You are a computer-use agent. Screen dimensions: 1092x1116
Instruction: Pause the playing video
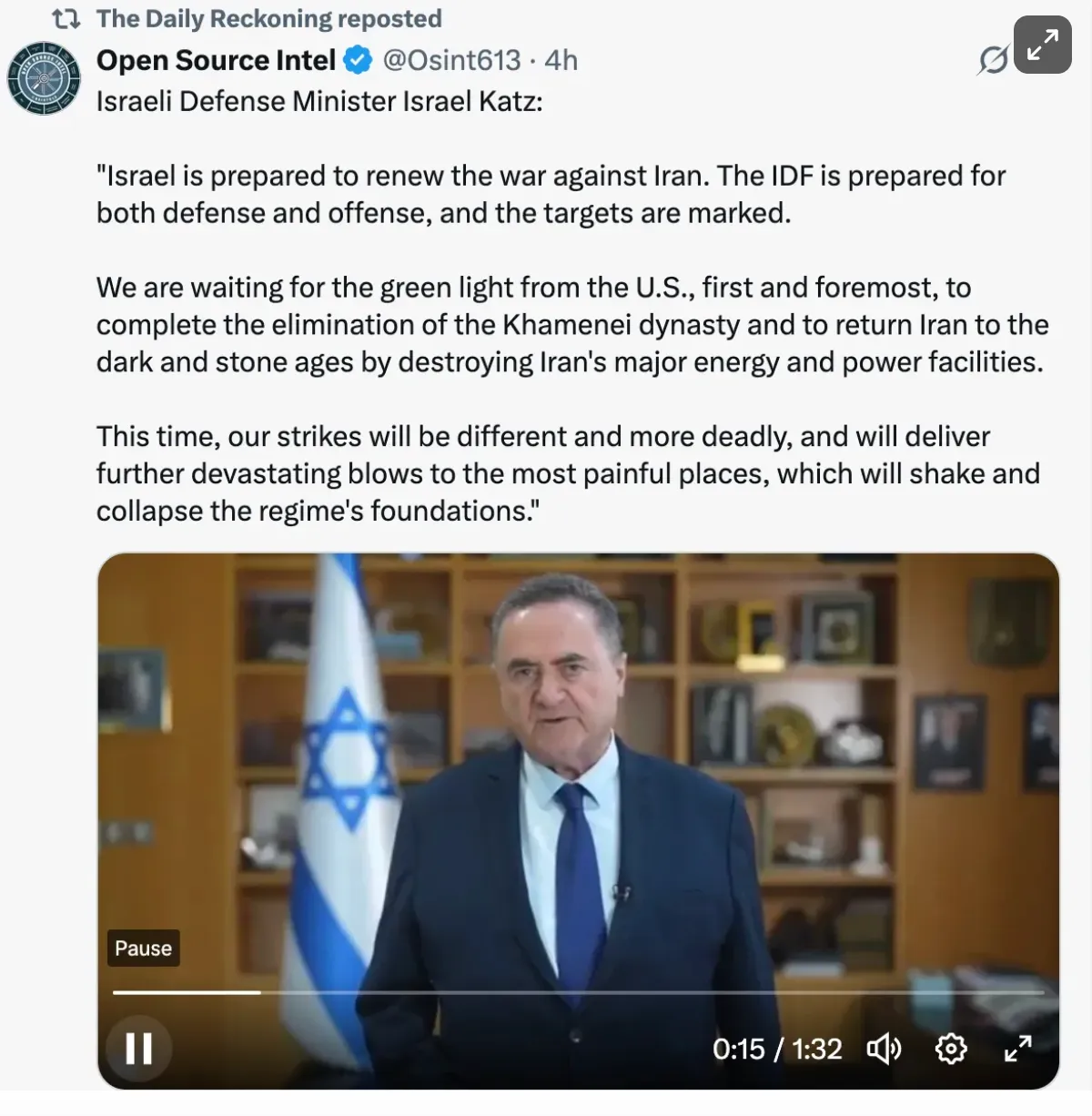(x=138, y=1049)
